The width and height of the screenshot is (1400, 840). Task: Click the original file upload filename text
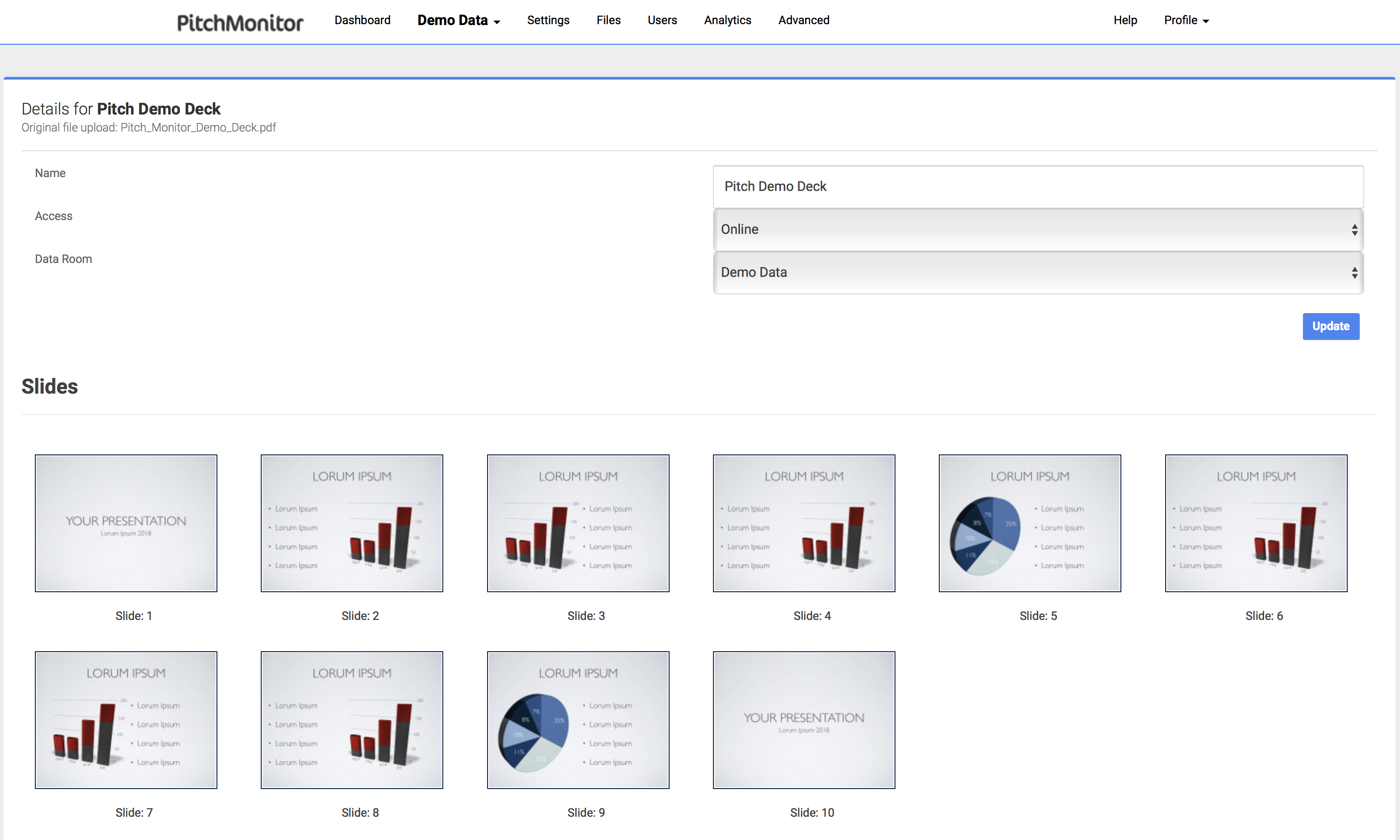198,127
